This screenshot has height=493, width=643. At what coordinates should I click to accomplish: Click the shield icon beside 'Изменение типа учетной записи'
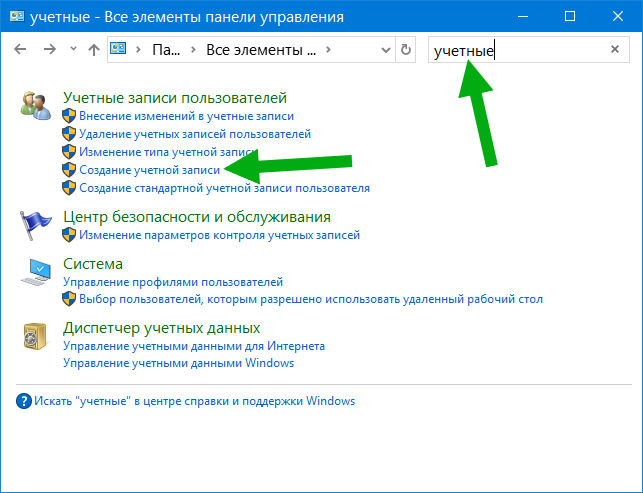[69, 152]
